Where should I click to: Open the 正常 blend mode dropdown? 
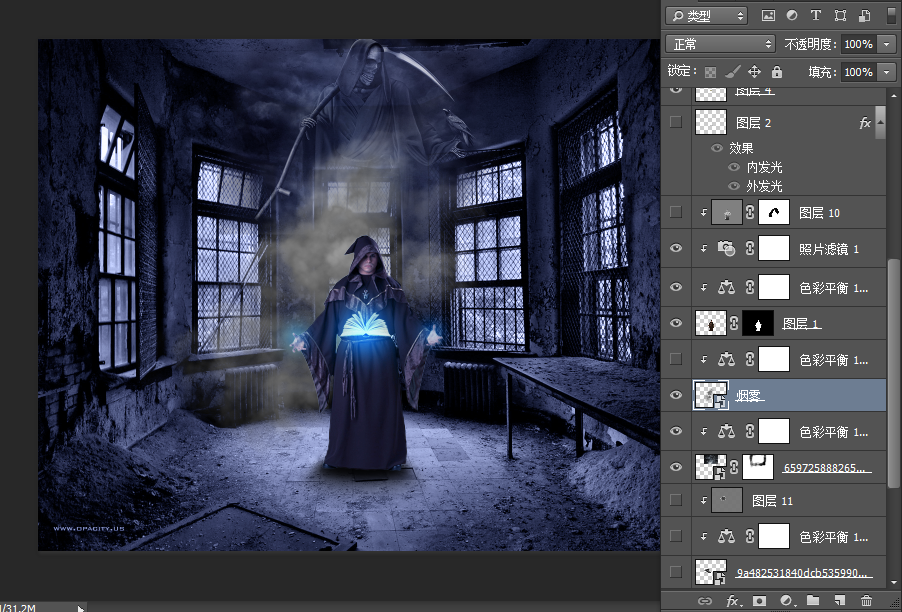pos(720,44)
